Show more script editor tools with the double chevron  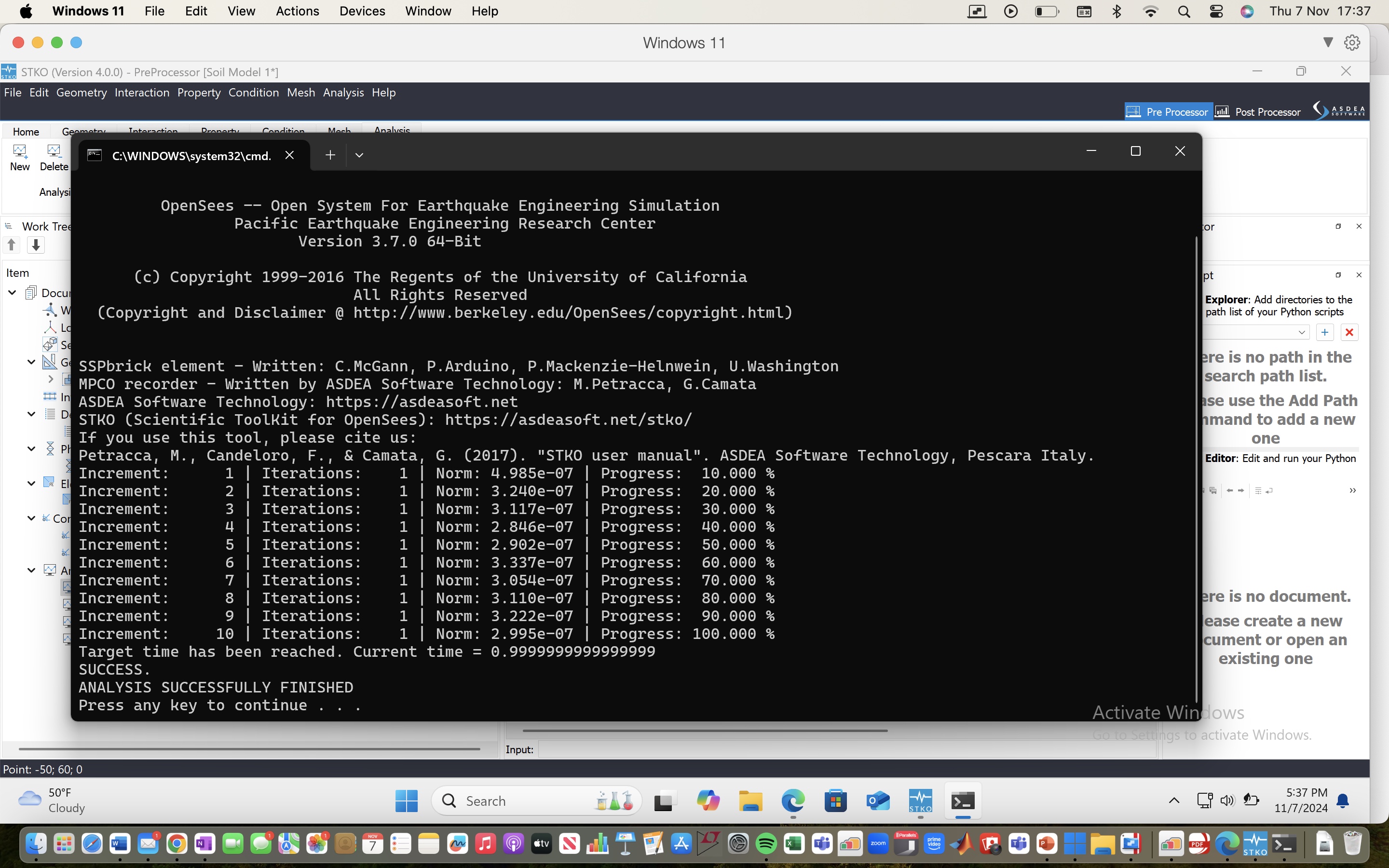coord(1352,490)
